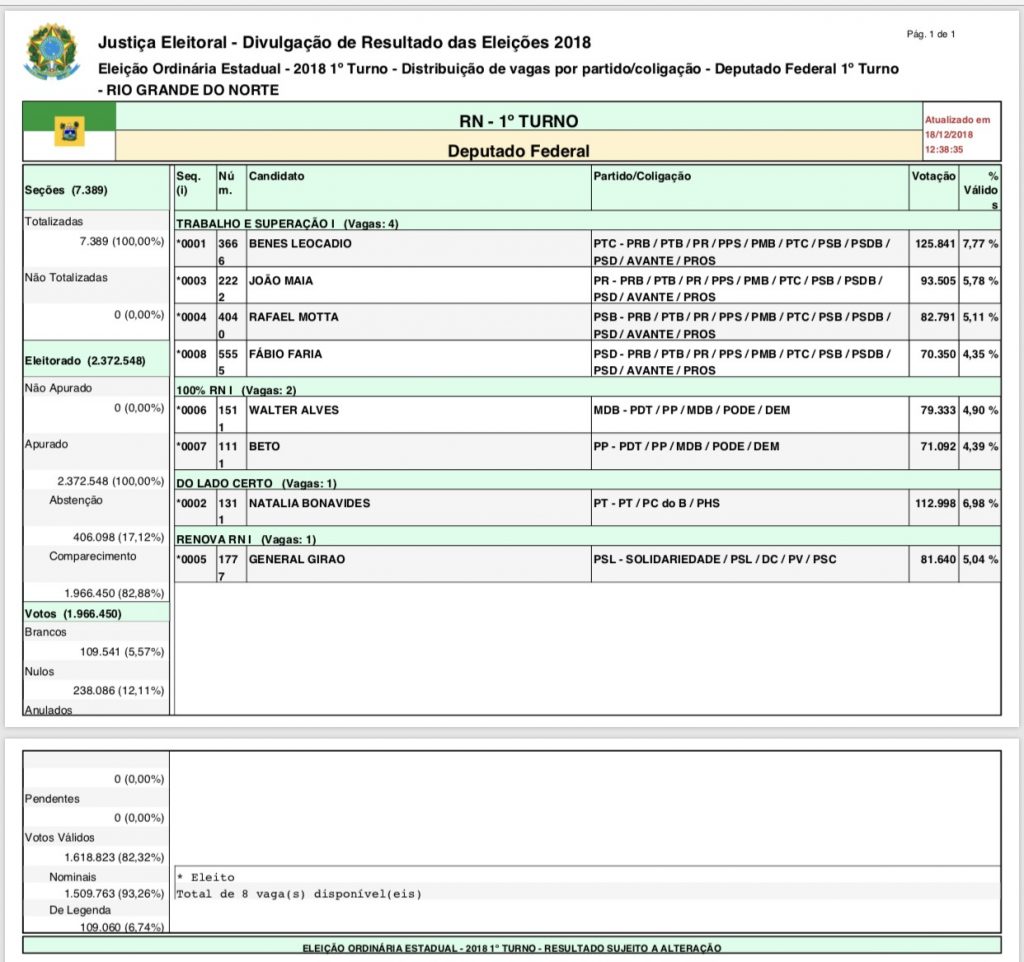1024x962 pixels.
Task: Select candidate name NATALIA BONAVIDES
Action: [x=310, y=504]
